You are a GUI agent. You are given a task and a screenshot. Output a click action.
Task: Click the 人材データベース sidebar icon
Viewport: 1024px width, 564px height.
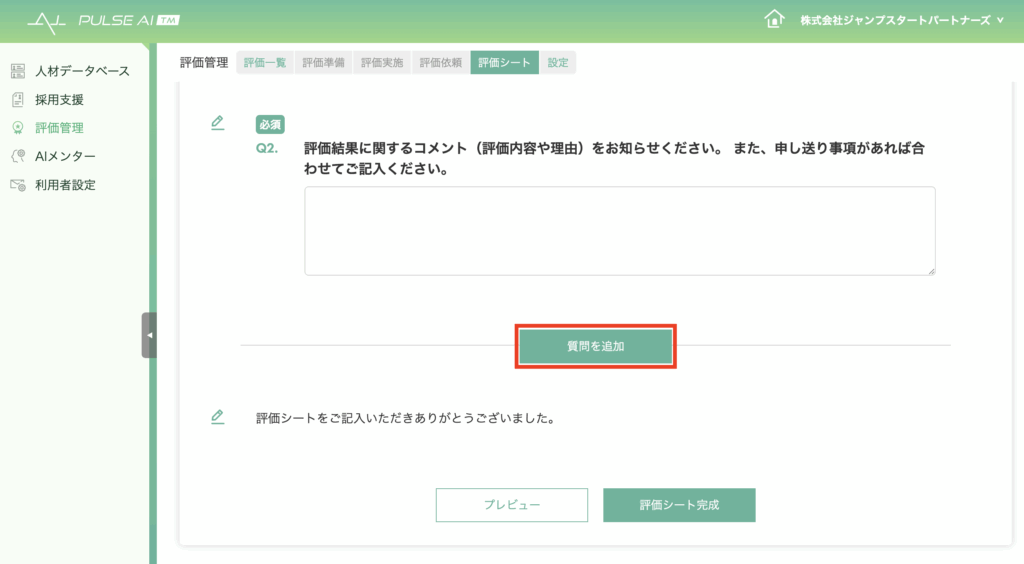click(18, 71)
